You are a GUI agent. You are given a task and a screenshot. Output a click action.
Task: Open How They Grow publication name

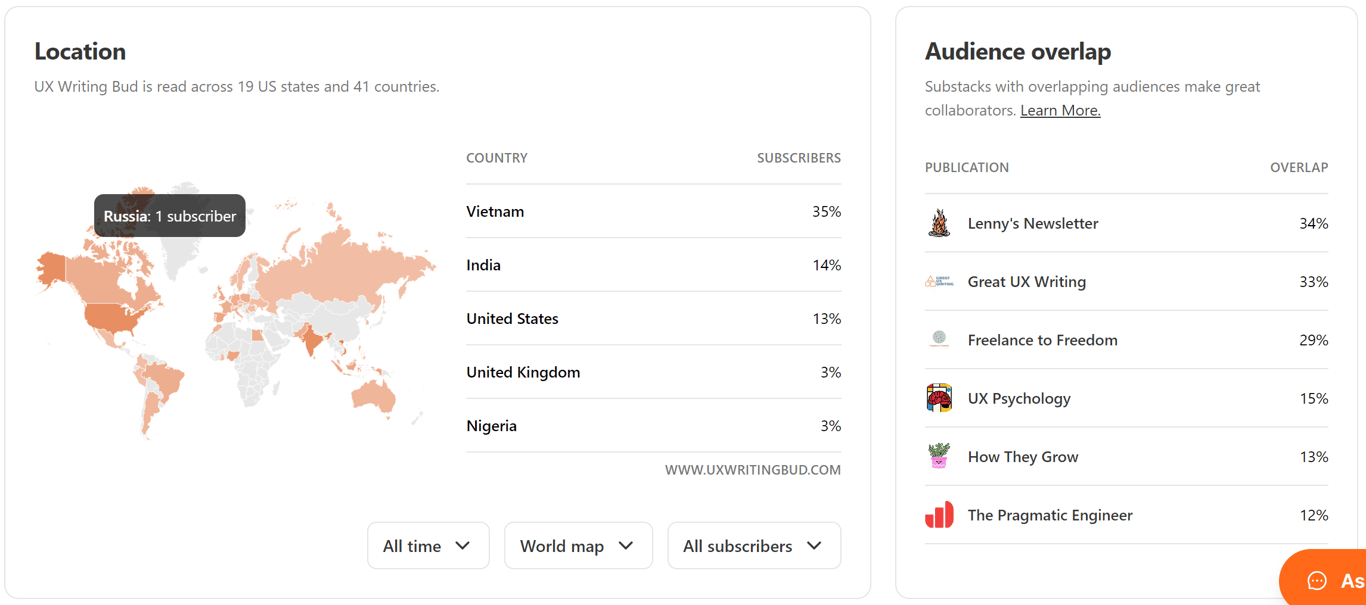(x=1023, y=457)
